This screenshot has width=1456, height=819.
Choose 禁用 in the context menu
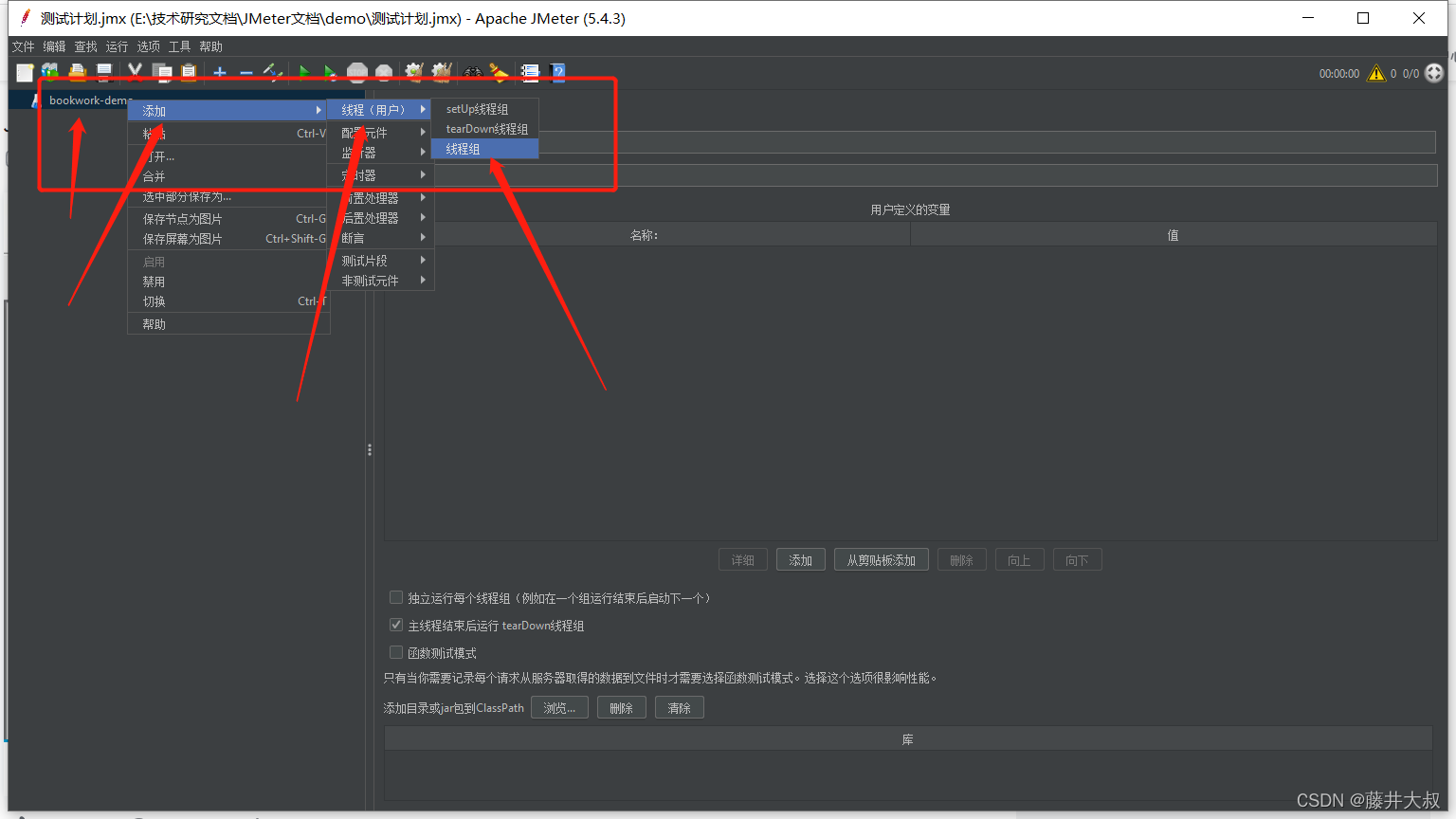click(x=228, y=282)
